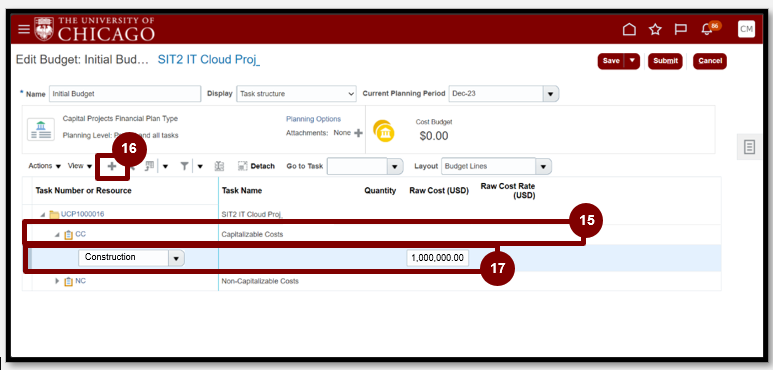Screen dimensions: 773x370
Task: Click the Detach button
Action: (256, 167)
